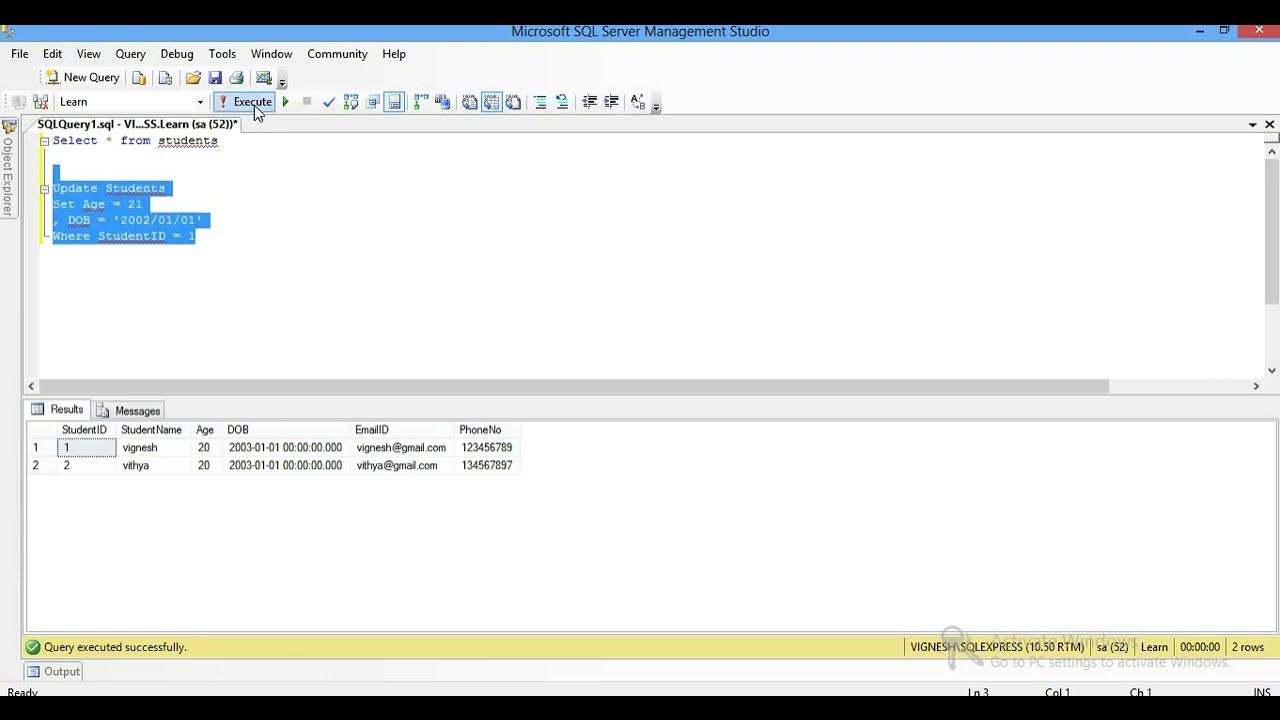Select the SQLQuery1.sql document tab
Image resolution: width=1280 pixels, height=720 pixels.
tap(137, 124)
